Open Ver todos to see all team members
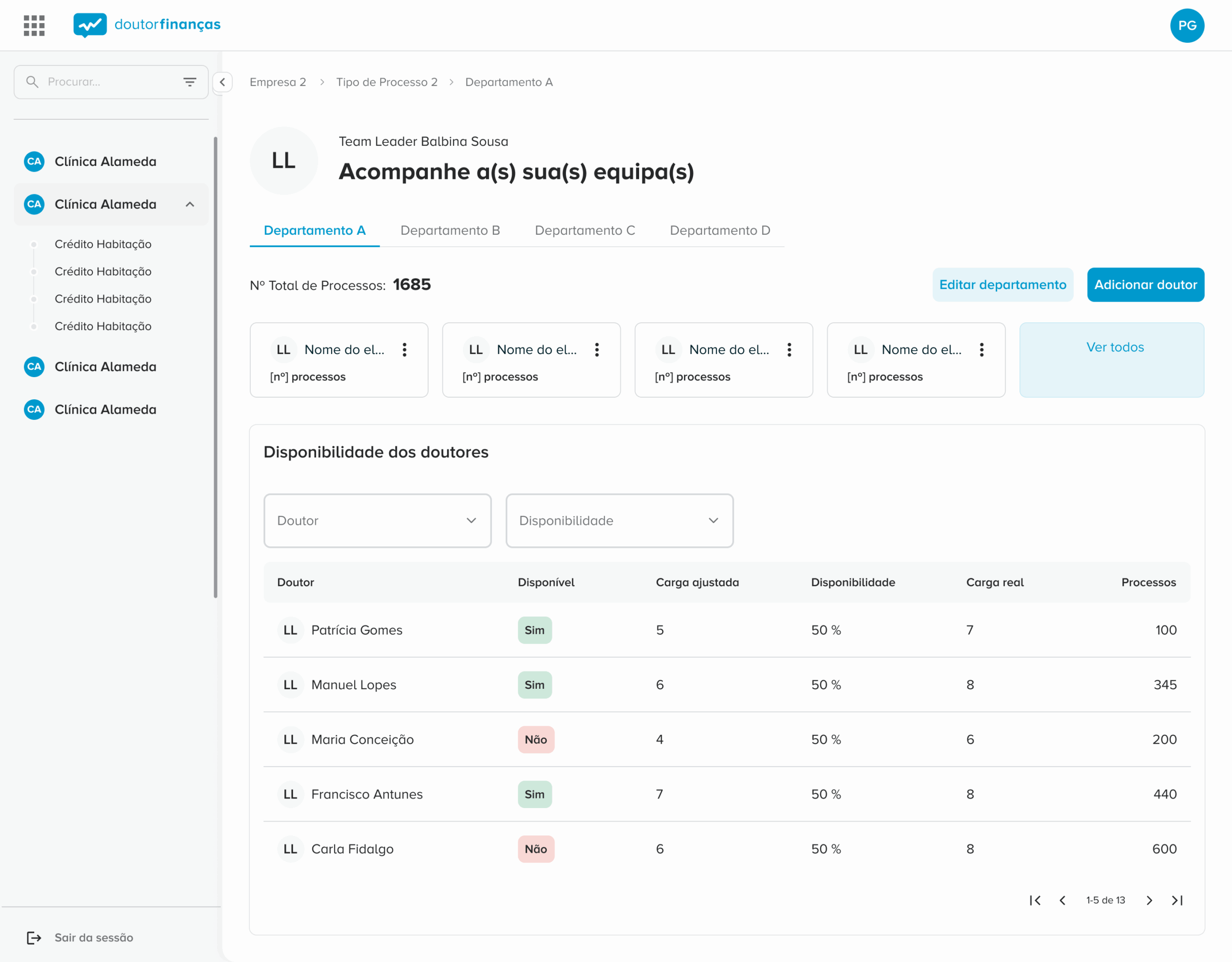 click(1114, 347)
